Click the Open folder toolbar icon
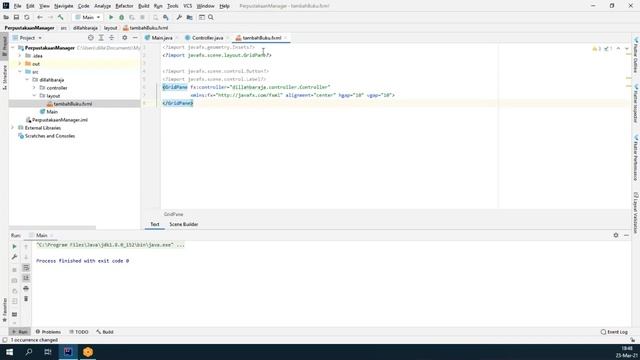 pyautogui.click(x=6, y=17)
